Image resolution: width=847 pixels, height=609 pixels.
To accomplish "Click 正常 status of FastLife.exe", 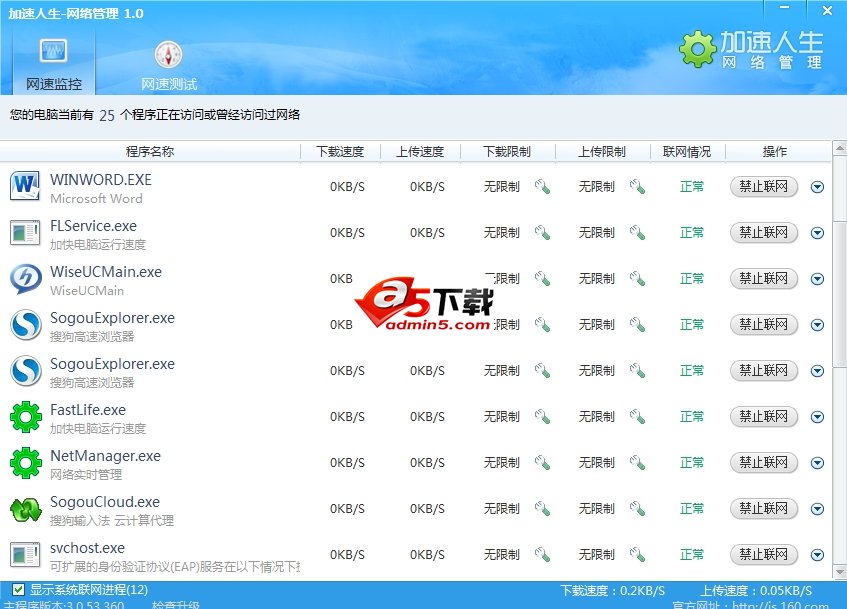I will tap(692, 417).
